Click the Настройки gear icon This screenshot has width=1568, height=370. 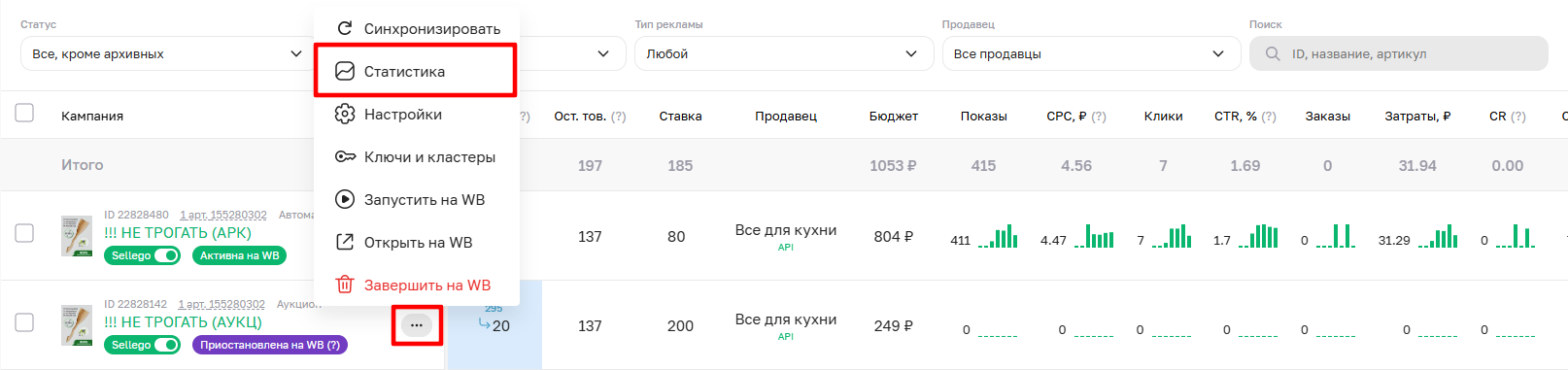(x=345, y=114)
